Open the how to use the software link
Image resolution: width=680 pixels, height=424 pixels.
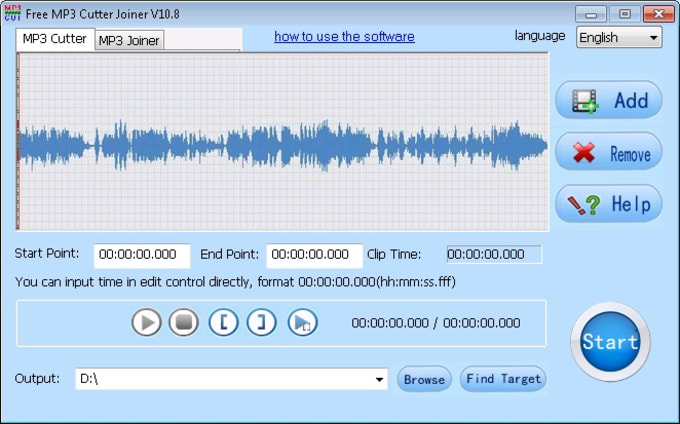pyautogui.click(x=344, y=36)
